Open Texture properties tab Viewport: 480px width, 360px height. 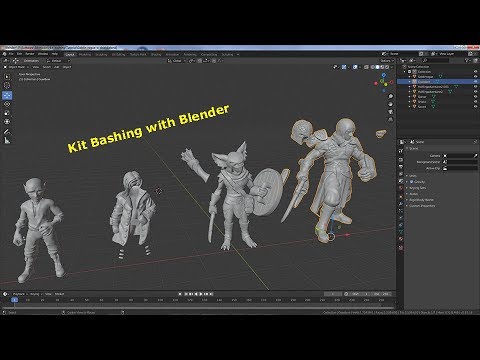tap(401, 248)
